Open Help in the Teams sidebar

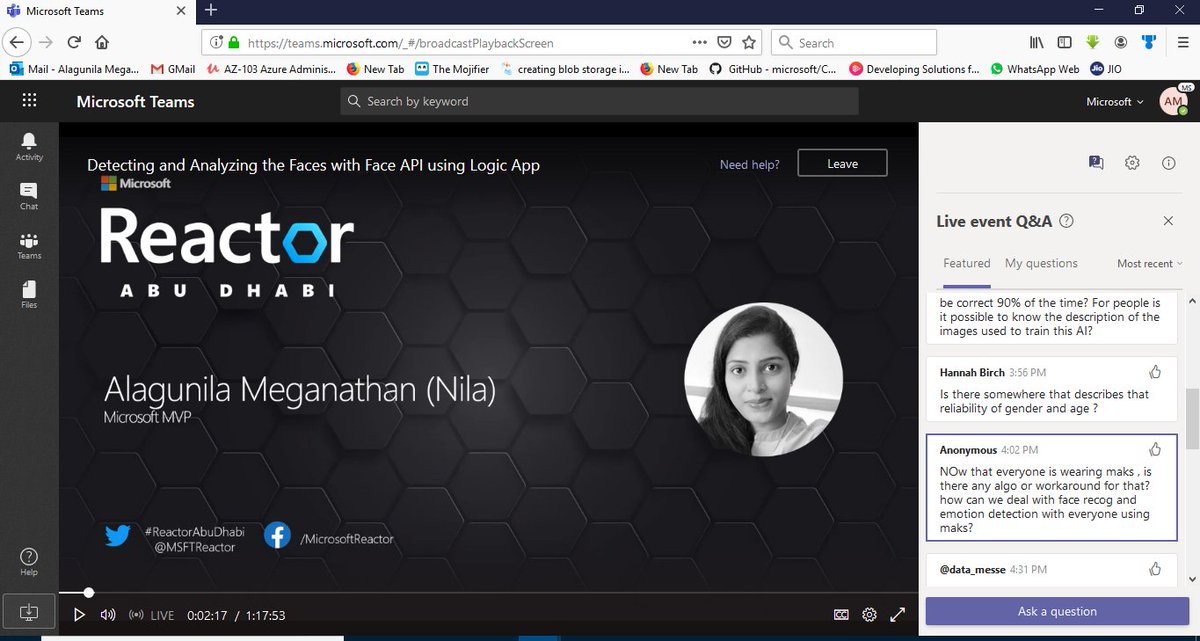click(29, 562)
